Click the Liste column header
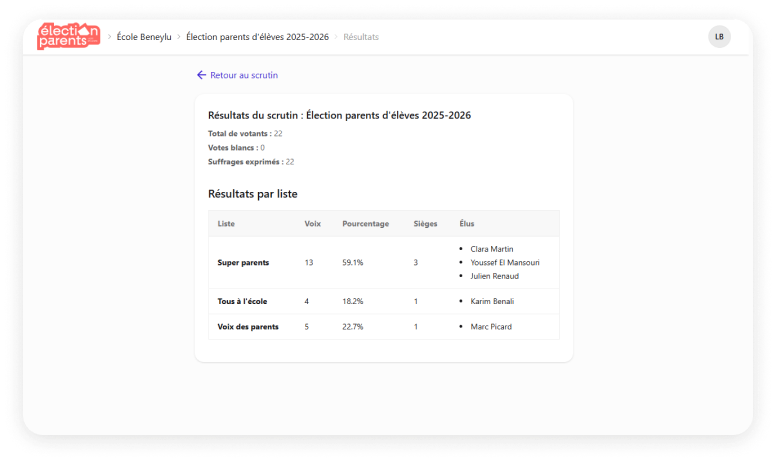The width and height of the screenshot is (776, 462). pos(226,224)
